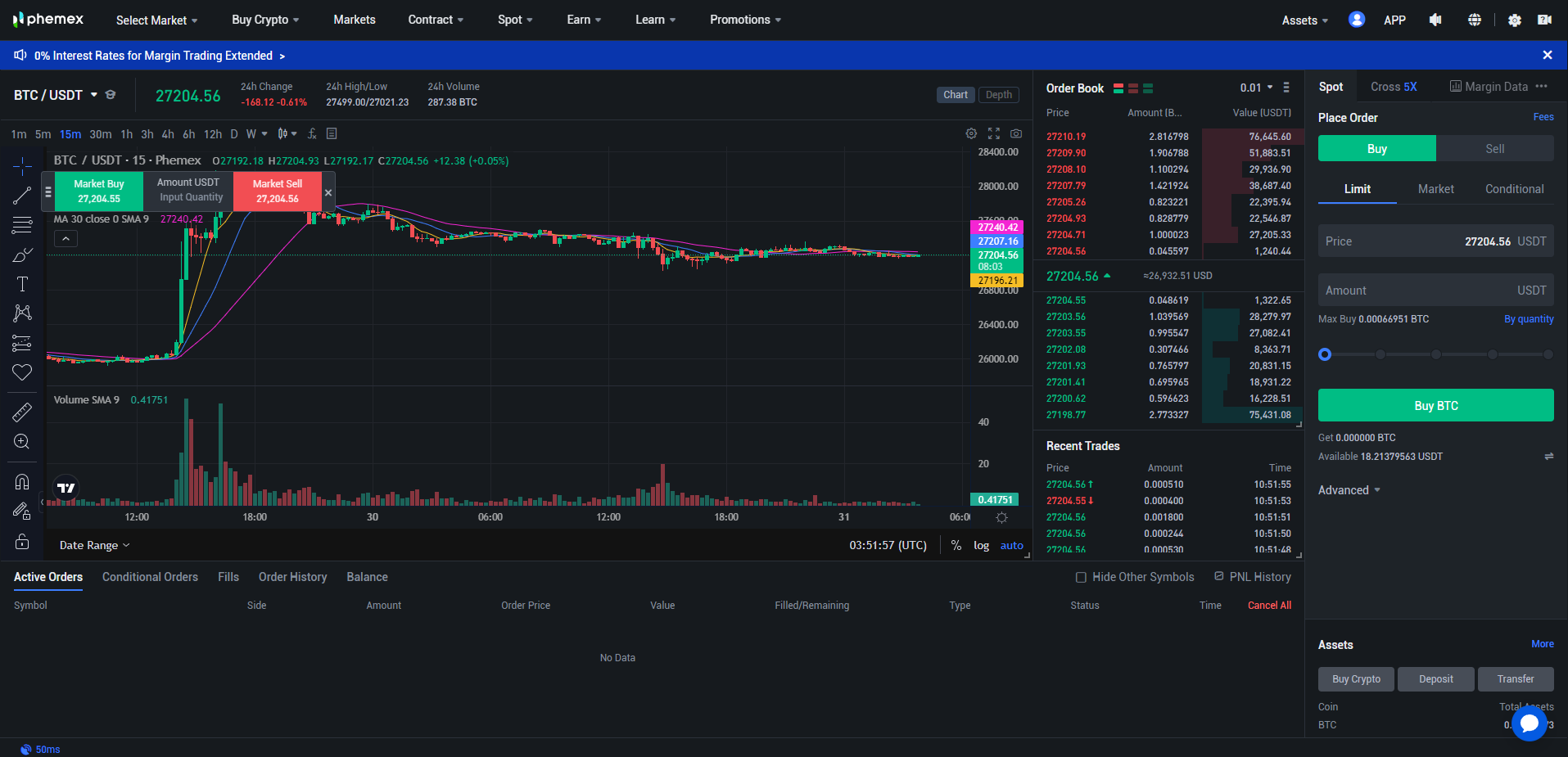This screenshot has height=757, width=1568.
Task: Select the crosshair cursor tool
Action: (x=22, y=166)
